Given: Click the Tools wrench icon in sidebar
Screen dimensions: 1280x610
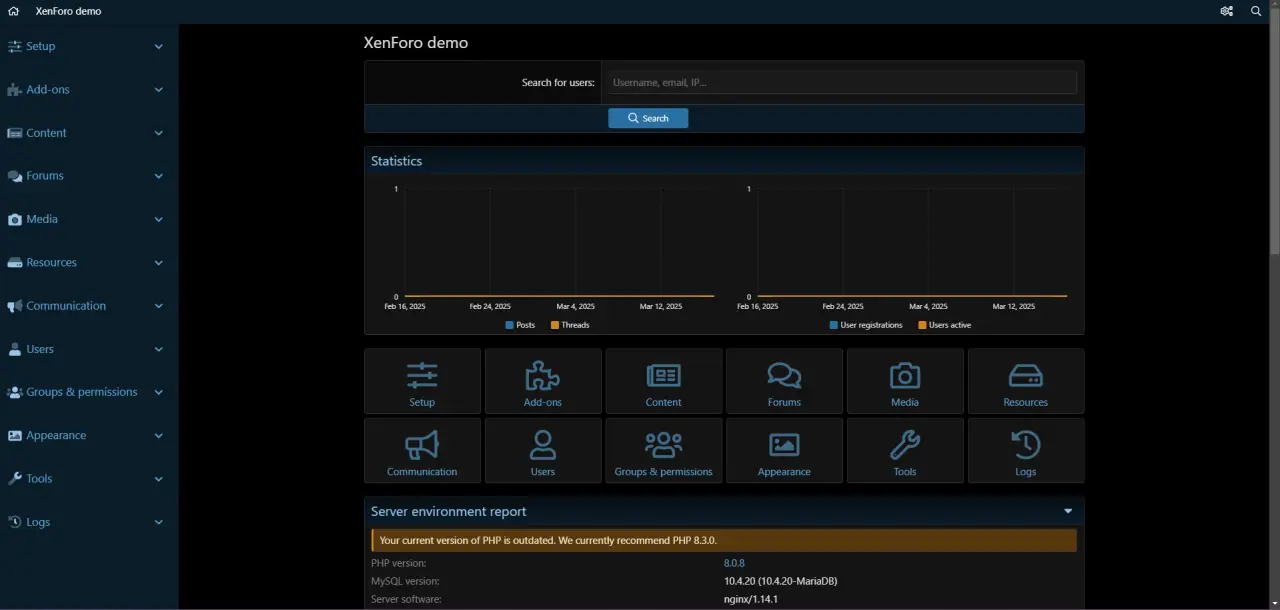Looking at the screenshot, I should 14,478.
